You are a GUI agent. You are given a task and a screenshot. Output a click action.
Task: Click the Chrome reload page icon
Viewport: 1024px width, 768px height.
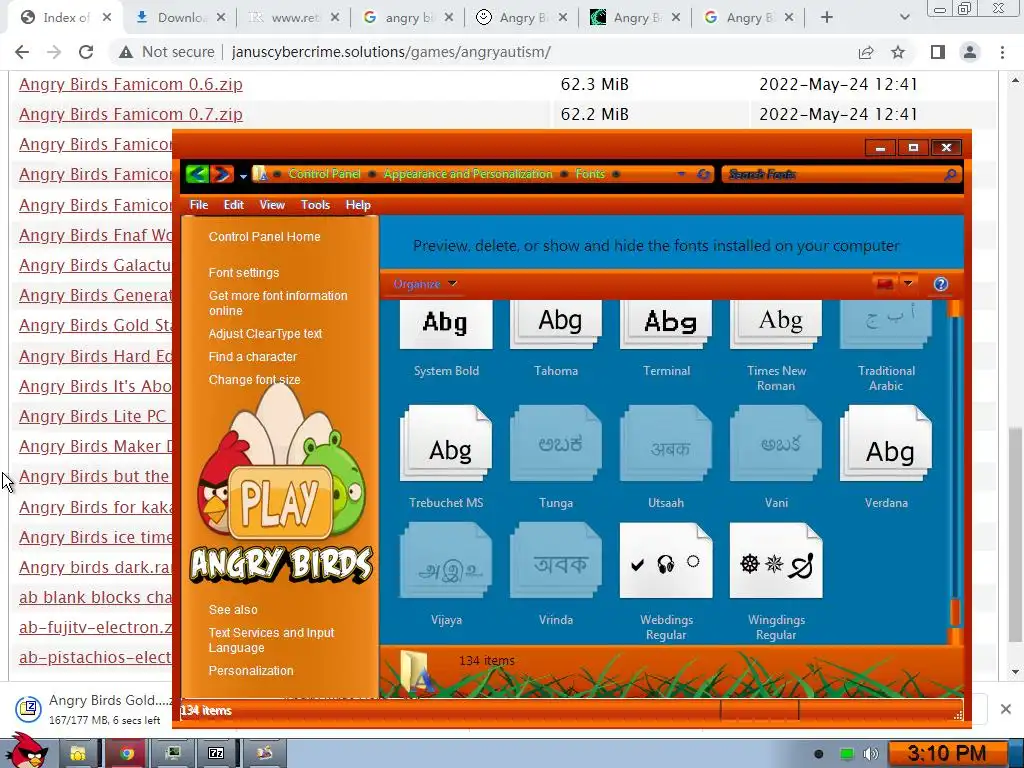[x=86, y=52]
